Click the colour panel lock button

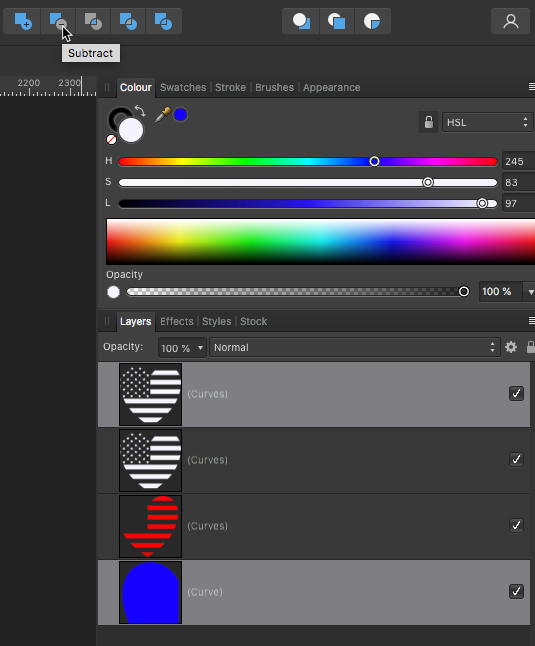coord(429,122)
